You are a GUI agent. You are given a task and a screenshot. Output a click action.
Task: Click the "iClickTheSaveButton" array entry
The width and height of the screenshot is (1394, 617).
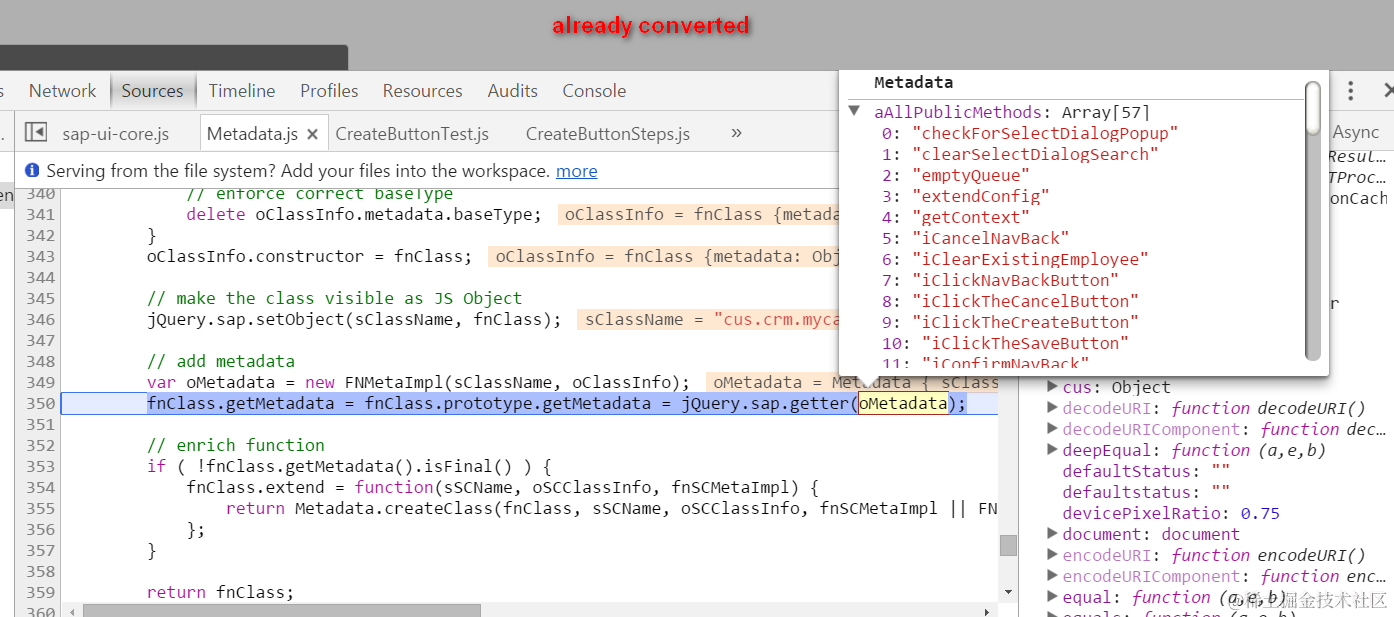click(x=1025, y=343)
